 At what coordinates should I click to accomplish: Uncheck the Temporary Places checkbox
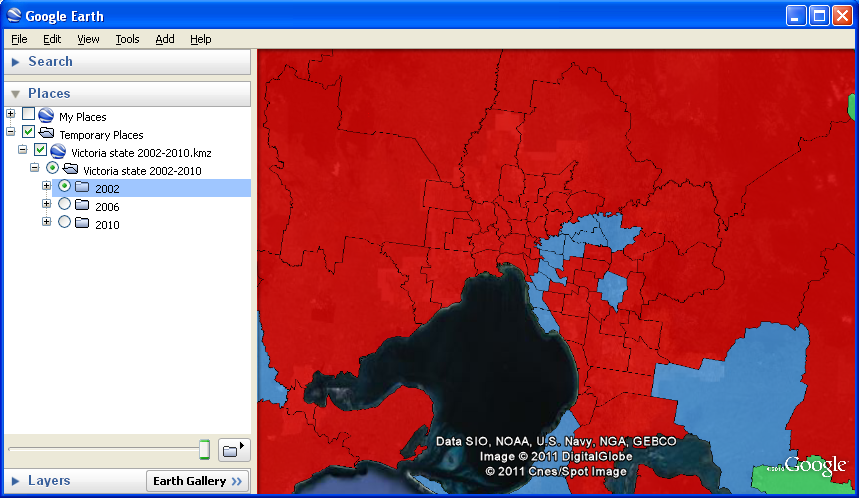28,132
